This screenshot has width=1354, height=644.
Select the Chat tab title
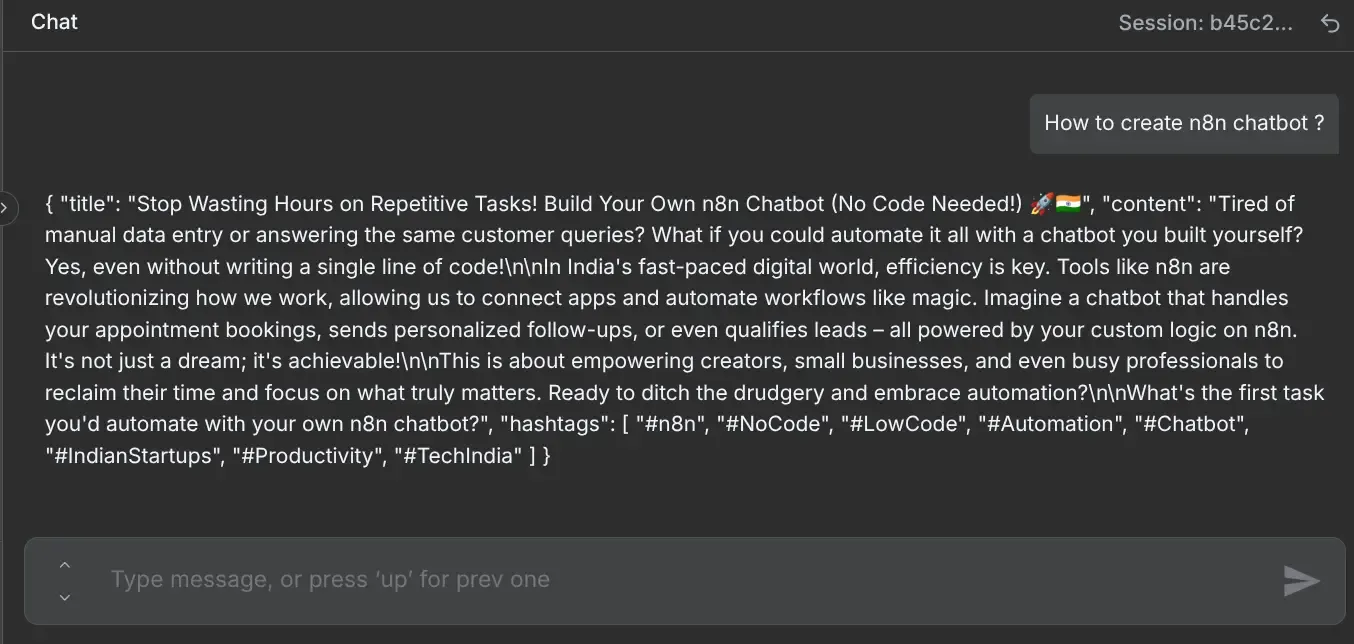53,21
